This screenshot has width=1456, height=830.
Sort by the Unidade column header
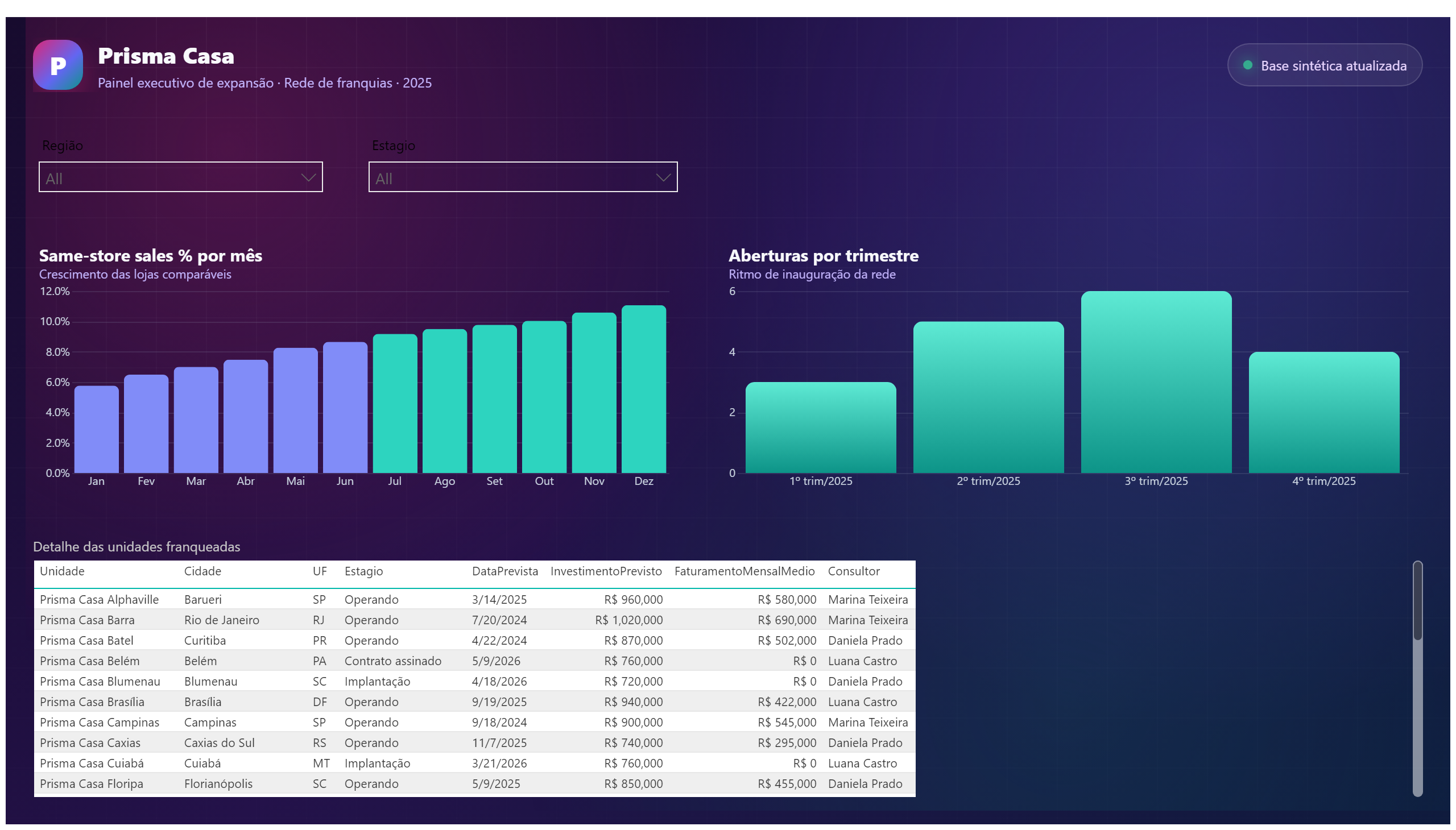point(62,572)
